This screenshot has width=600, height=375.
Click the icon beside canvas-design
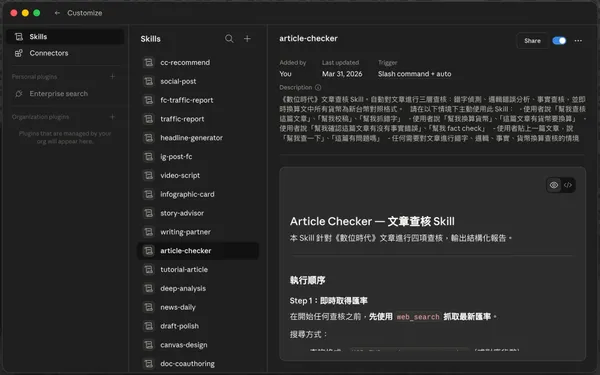pos(148,345)
